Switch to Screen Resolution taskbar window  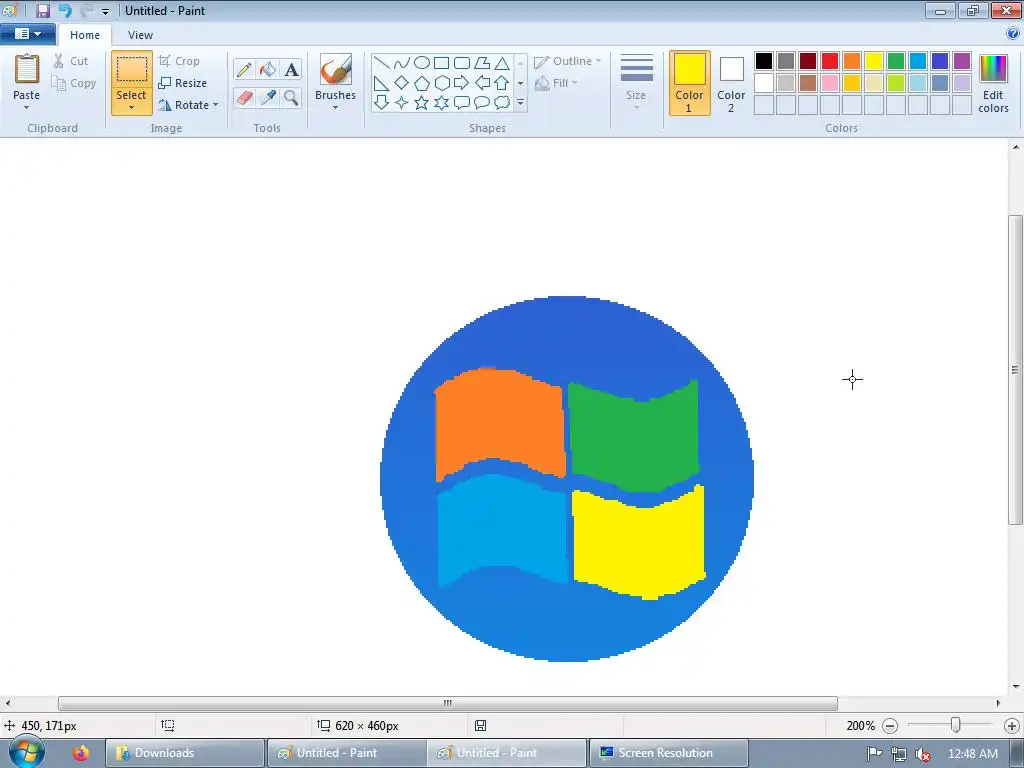pos(669,753)
